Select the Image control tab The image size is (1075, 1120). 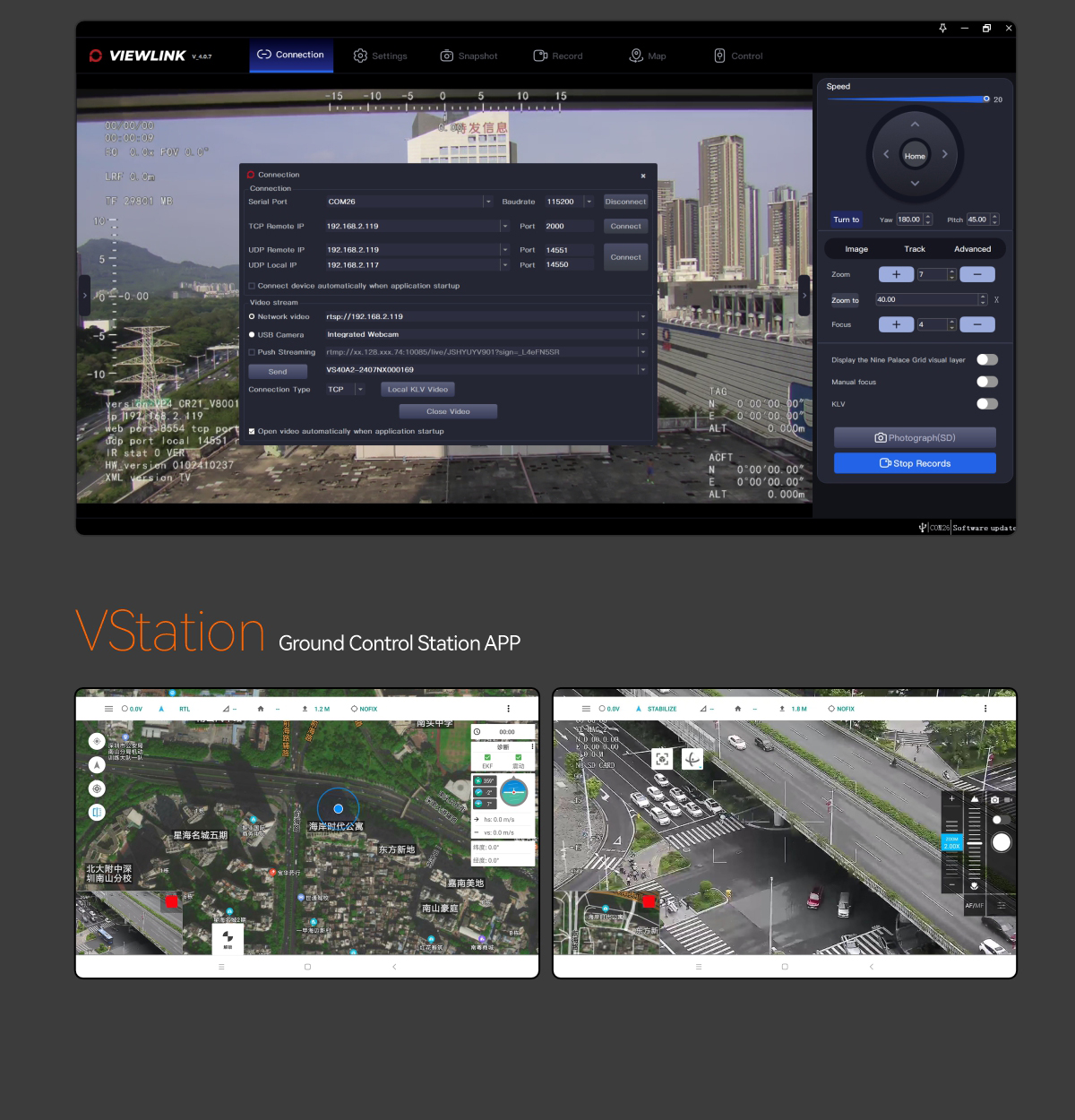[x=856, y=249]
